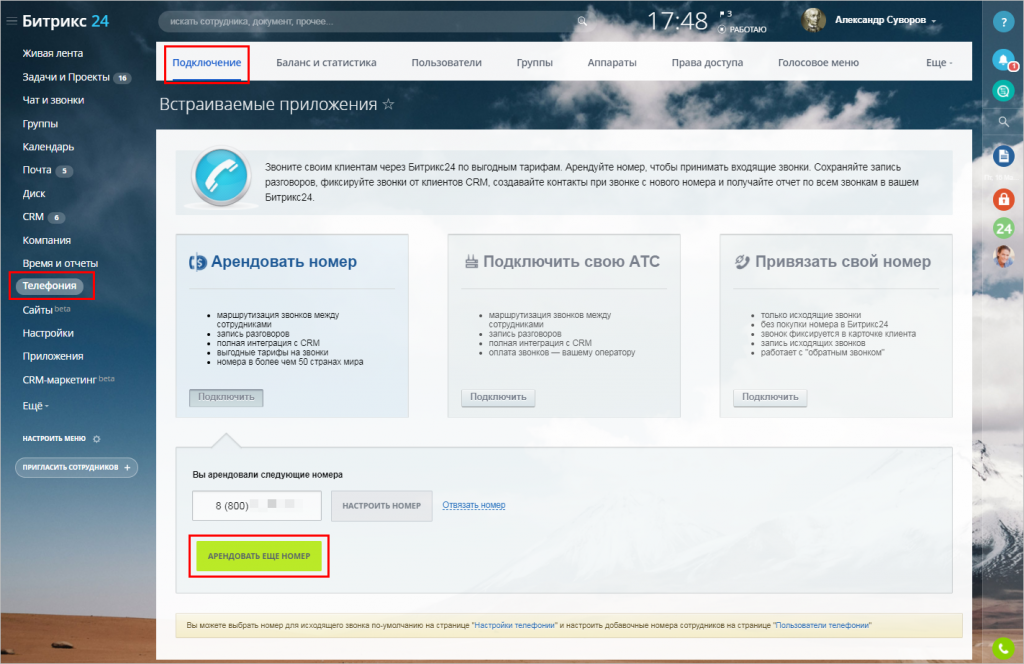Open Сайты beta in sidebar
The height and width of the screenshot is (664, 1024).
46,309
